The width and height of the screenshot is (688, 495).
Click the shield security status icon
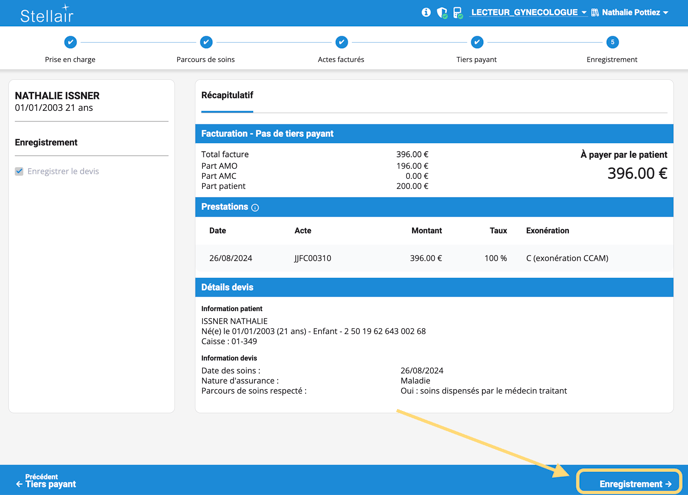442,13
